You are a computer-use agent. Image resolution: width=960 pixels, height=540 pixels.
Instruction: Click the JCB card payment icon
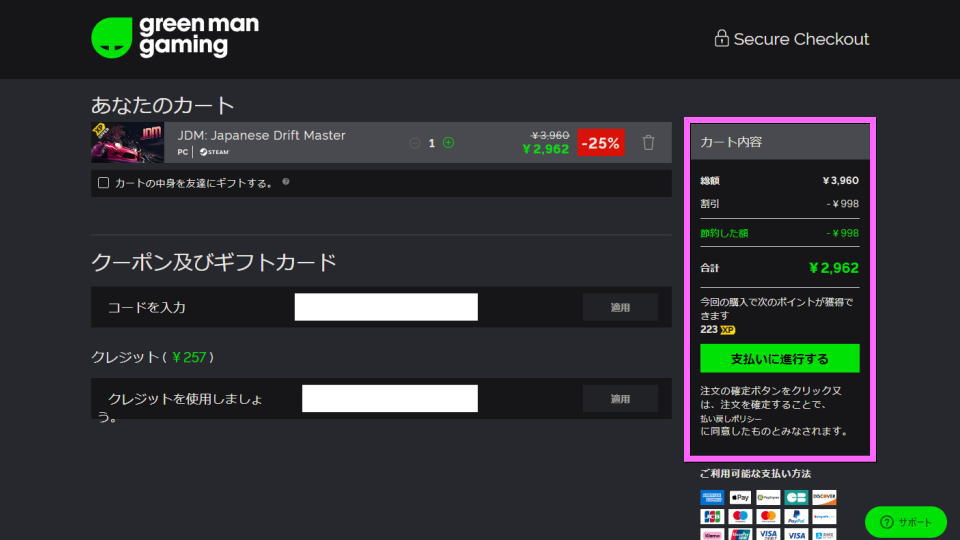click(711, 516)
